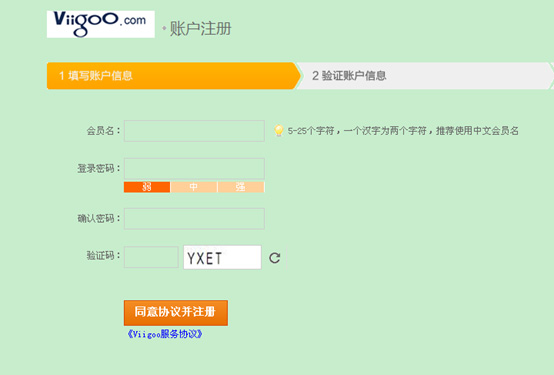The height and width of the screenshot is (375, 554).
Task: Focus the 验证码 text input box
Action: (x=151, y=257)
